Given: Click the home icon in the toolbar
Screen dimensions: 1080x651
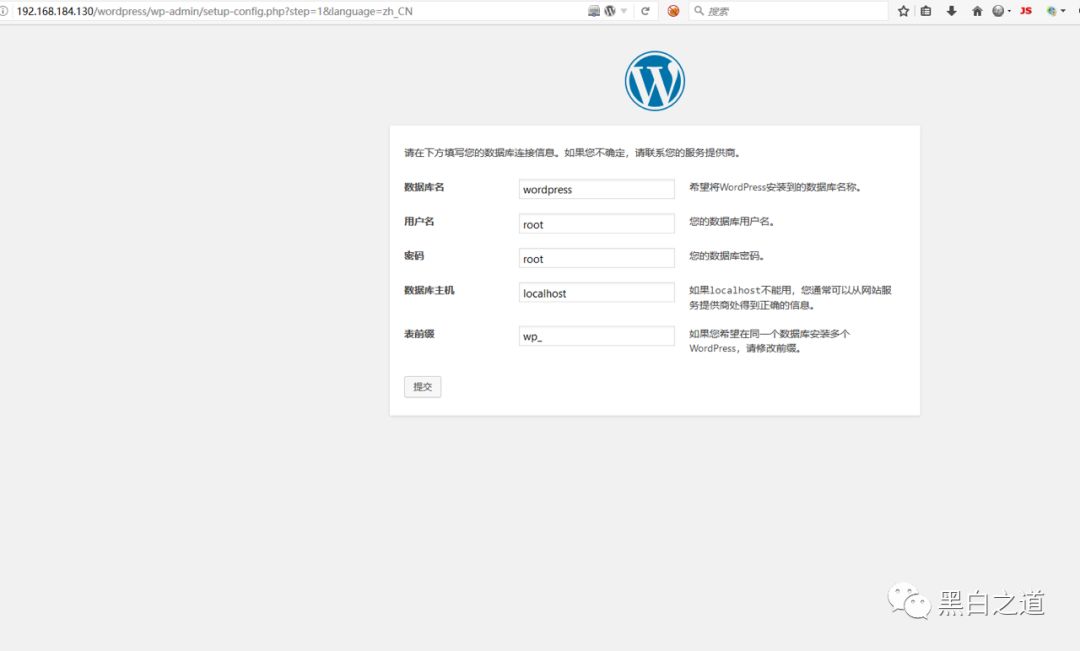Looking at the screenshot, I should point(977,11).
